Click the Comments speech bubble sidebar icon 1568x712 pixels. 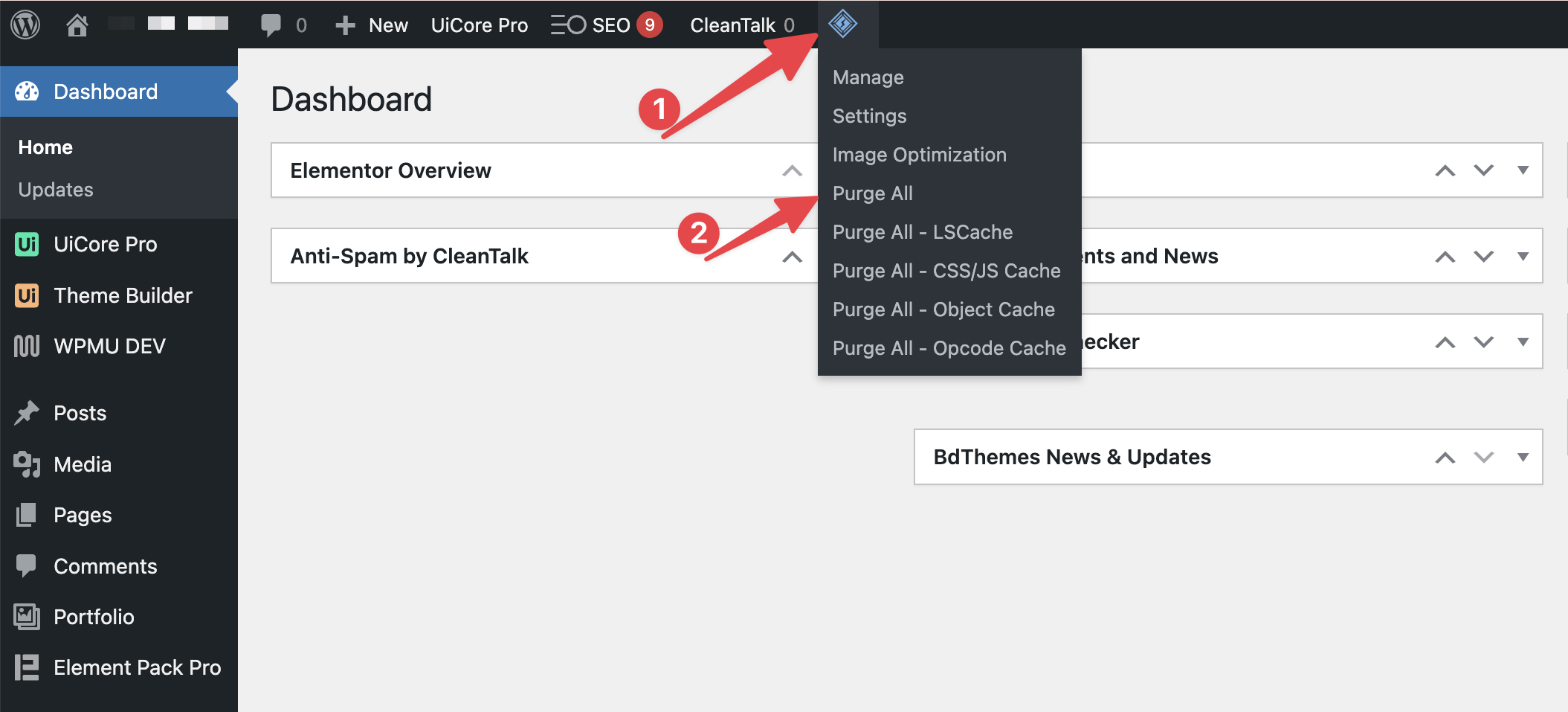coord(27,566)
